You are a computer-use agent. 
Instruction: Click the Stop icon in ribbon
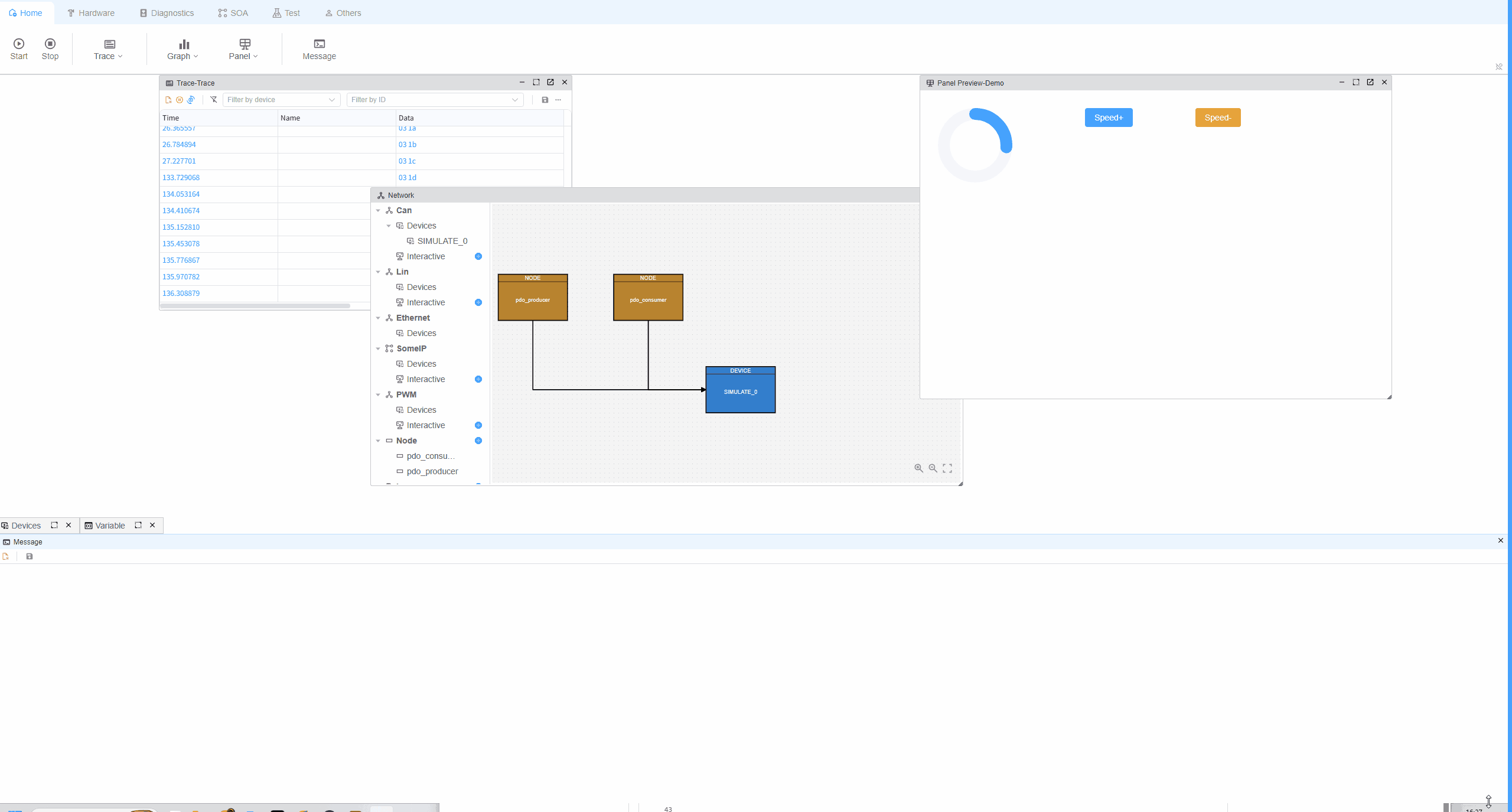tap(50, 44)
